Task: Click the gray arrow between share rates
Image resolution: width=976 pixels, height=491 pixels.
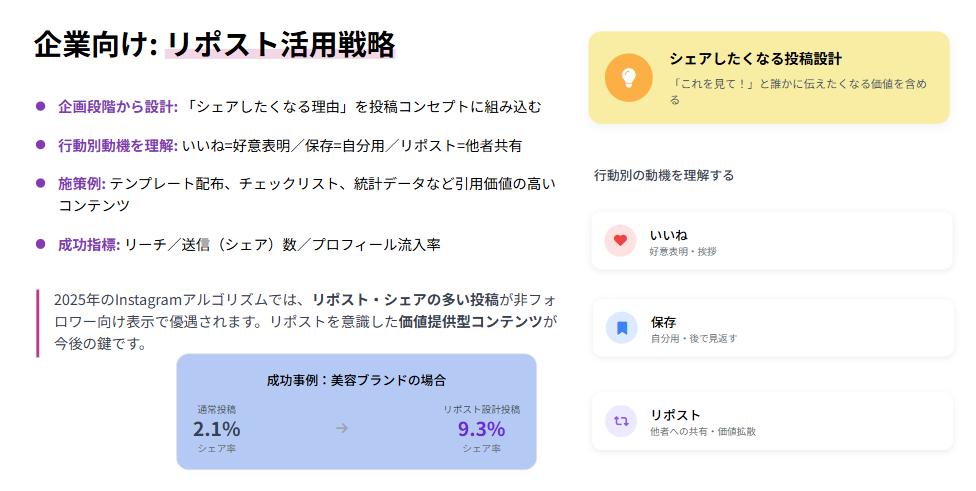Action: click(342, 428)
